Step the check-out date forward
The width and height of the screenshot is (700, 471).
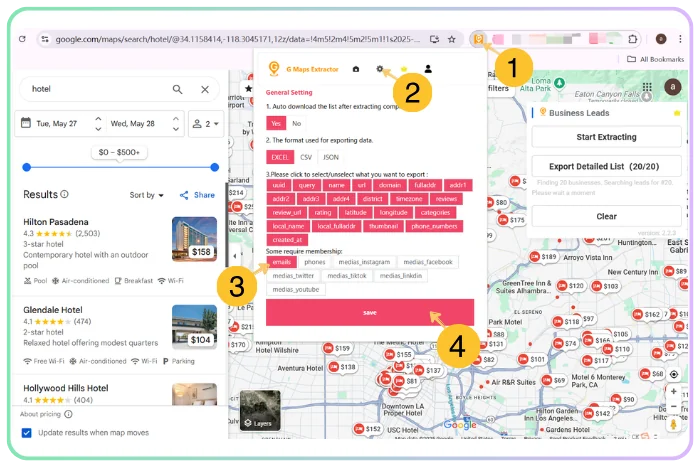176,118
